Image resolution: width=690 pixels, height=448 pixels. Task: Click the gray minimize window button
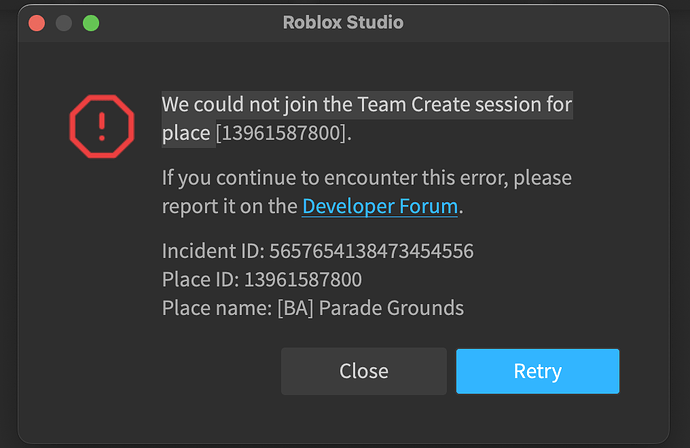(64, 23)
